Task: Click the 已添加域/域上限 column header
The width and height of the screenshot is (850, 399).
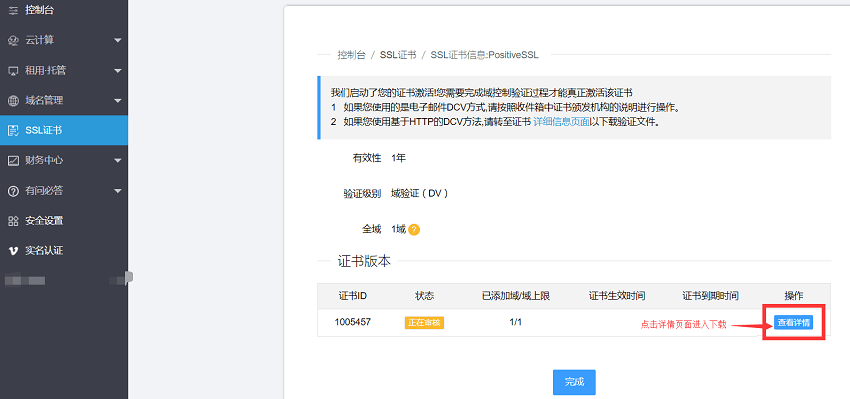Action: [516, 296]
